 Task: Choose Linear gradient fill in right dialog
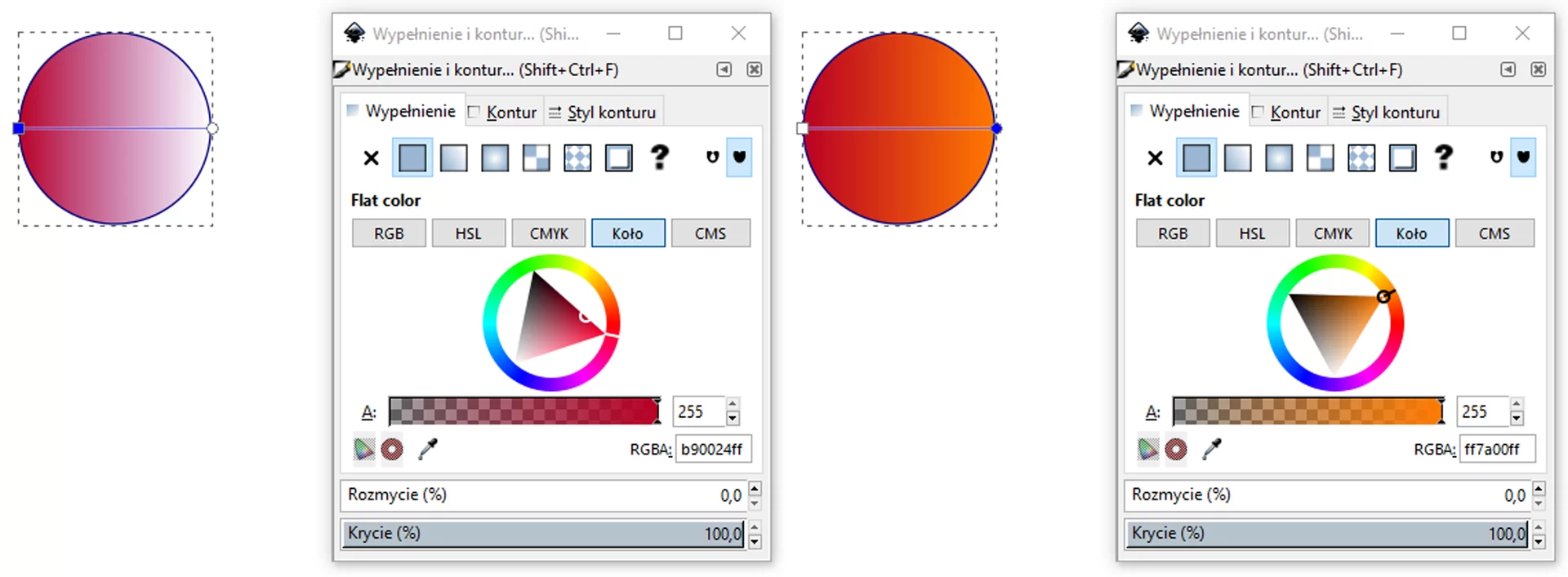tap(1237, 158)
